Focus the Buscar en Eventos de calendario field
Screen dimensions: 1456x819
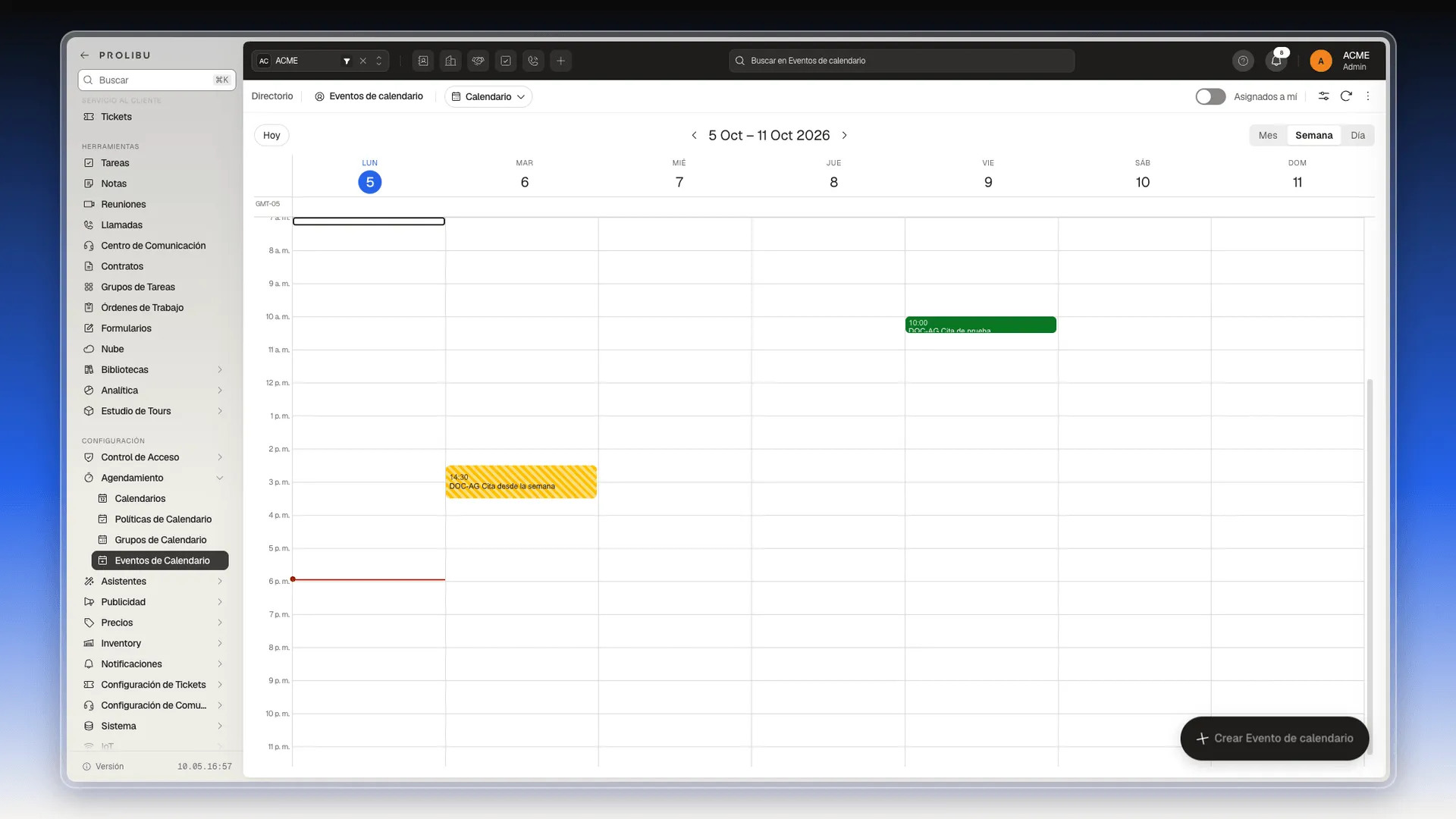pos(902,61)
